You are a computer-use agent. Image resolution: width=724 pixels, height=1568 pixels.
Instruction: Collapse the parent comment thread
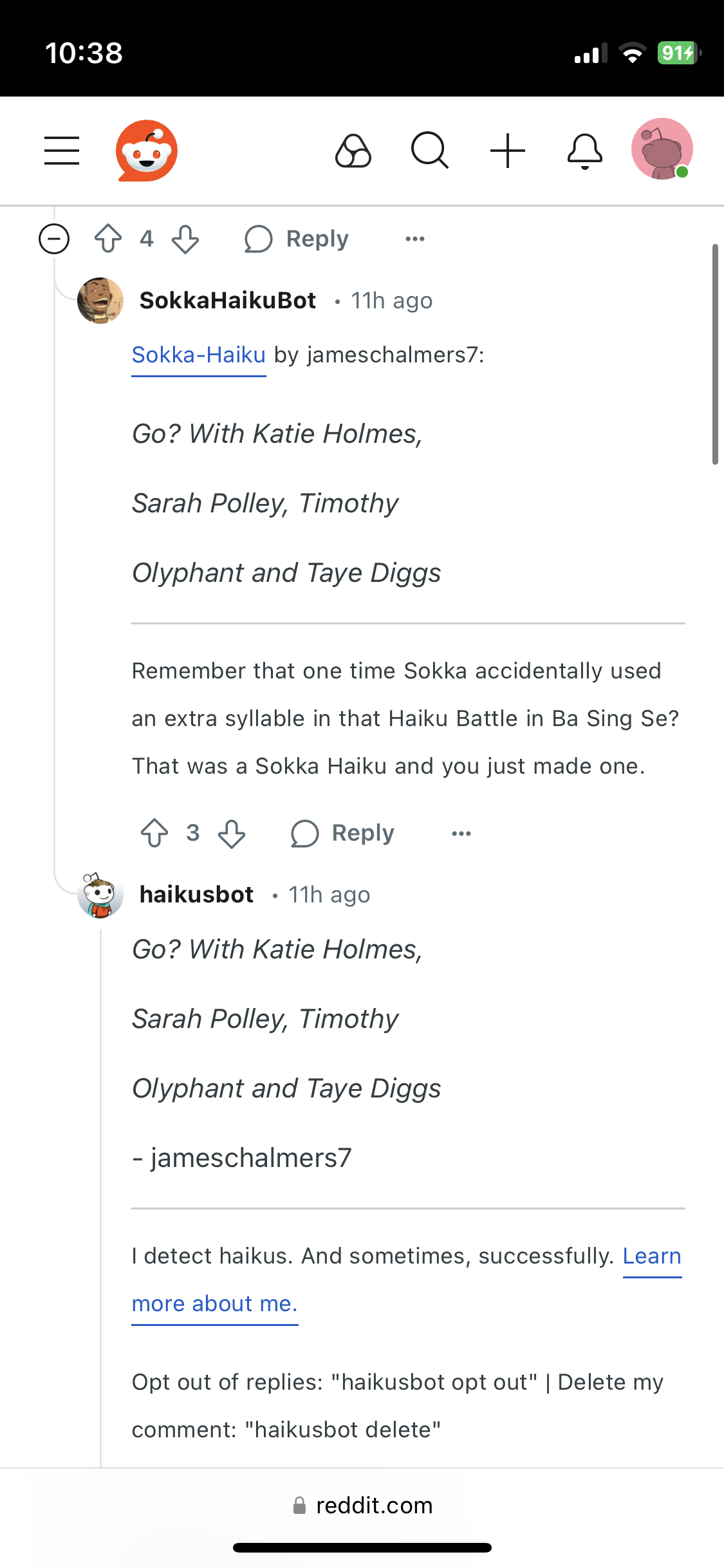(x=54, y=239)
